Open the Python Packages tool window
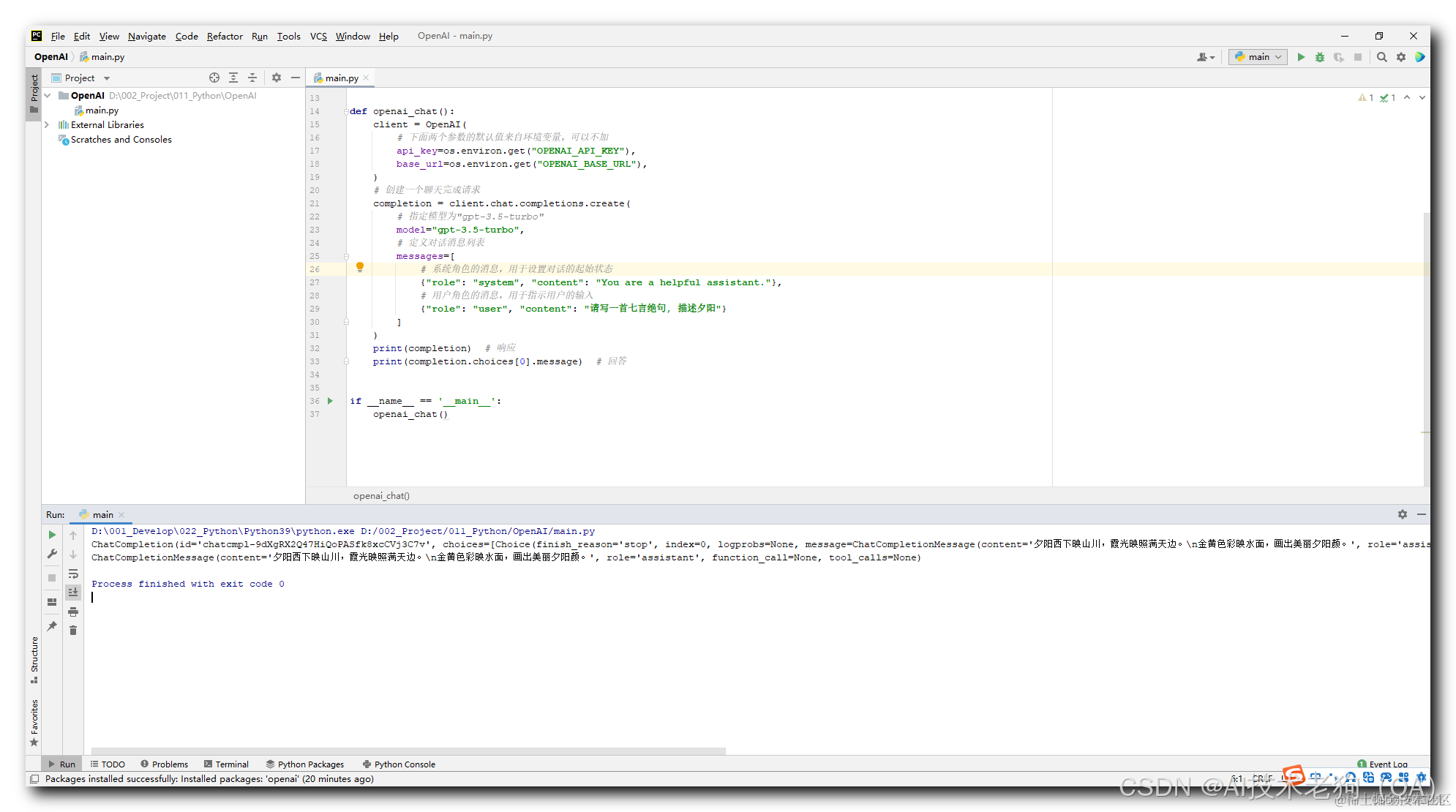The width and height of the screenshot is (1456, 812). (305, 764)
